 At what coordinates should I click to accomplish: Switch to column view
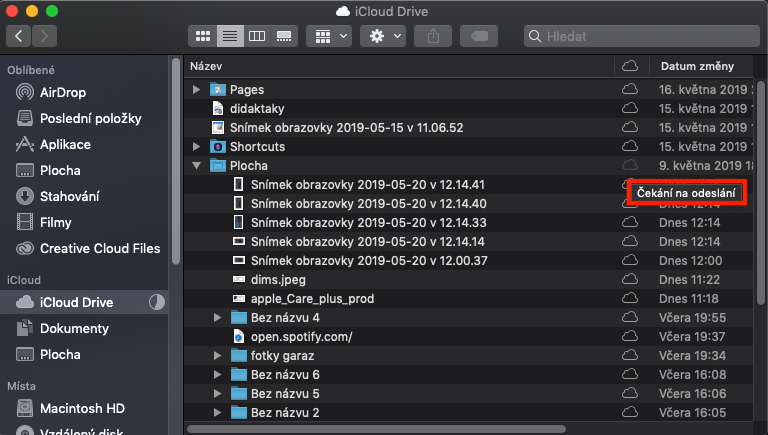pyautogui.click(x=257, y=36)
